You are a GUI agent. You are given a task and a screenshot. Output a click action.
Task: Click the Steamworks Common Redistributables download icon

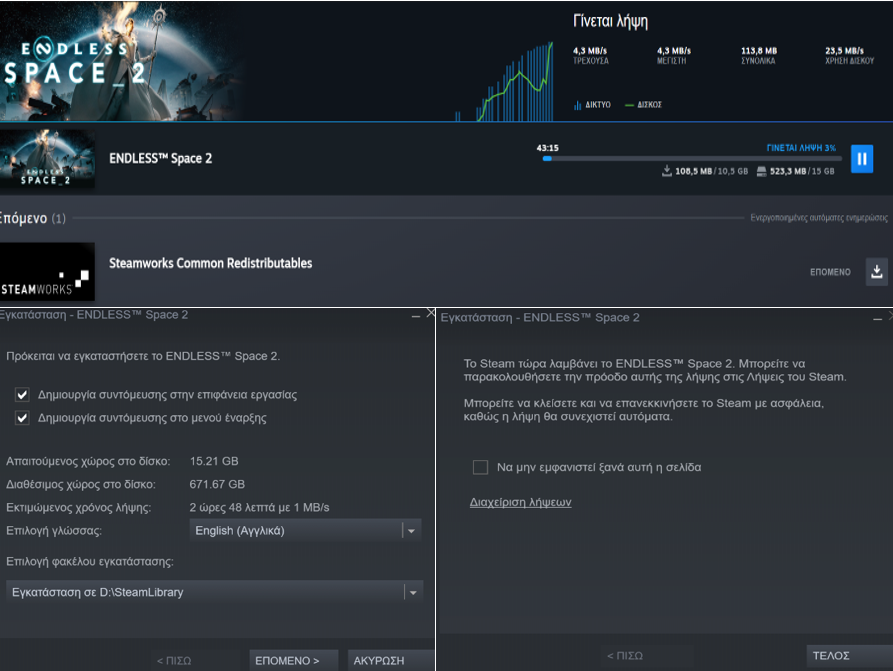coord(876,272)
